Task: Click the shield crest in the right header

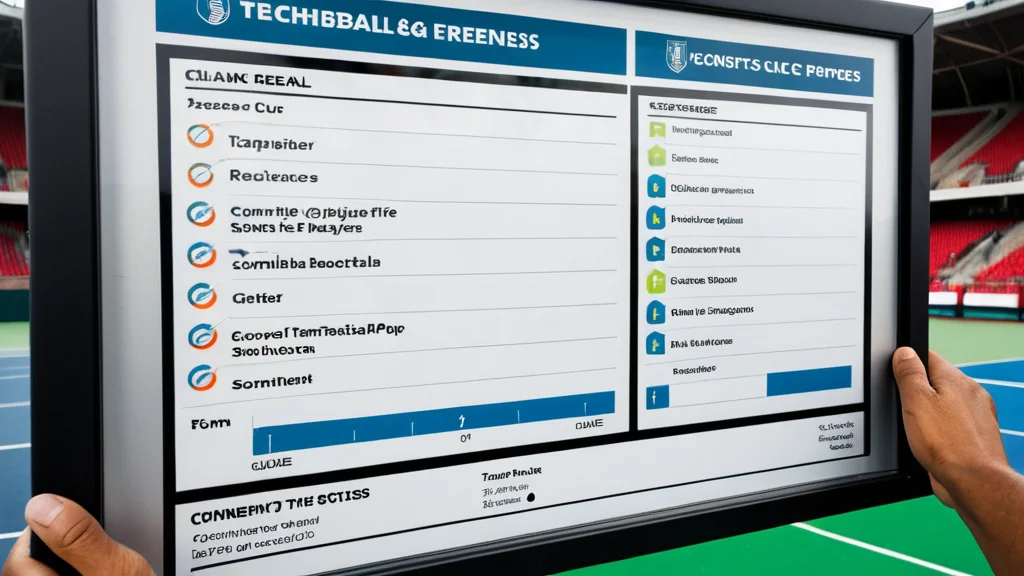Action: pyautogui.click(x=677, y=56)
